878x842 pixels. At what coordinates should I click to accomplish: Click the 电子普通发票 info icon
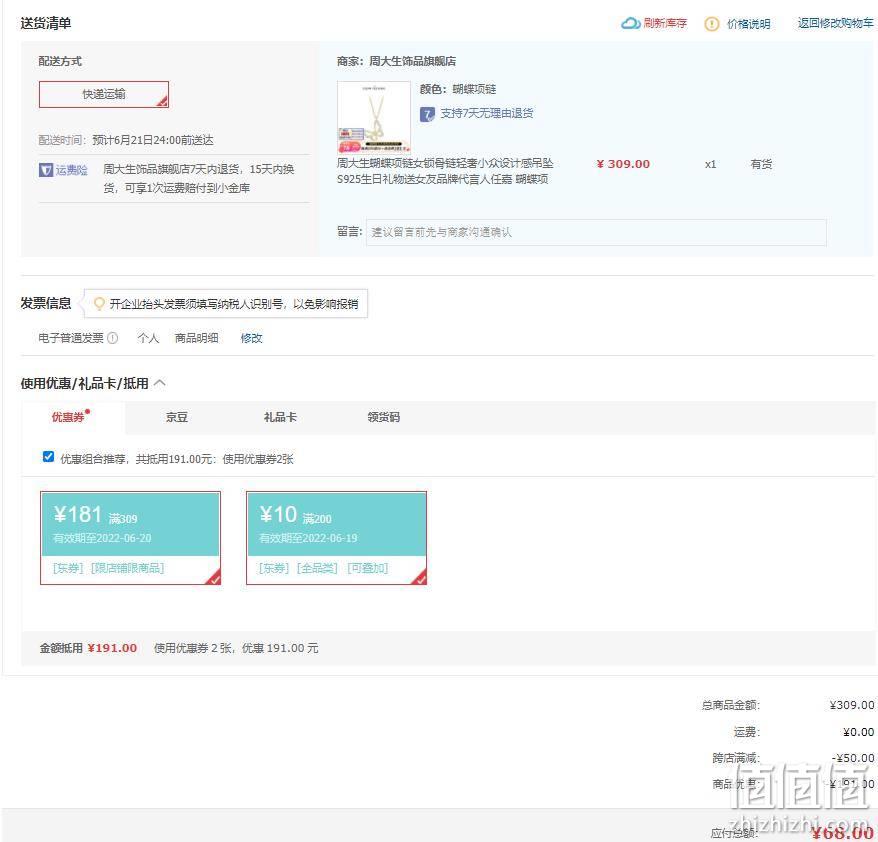coord(113,338)
